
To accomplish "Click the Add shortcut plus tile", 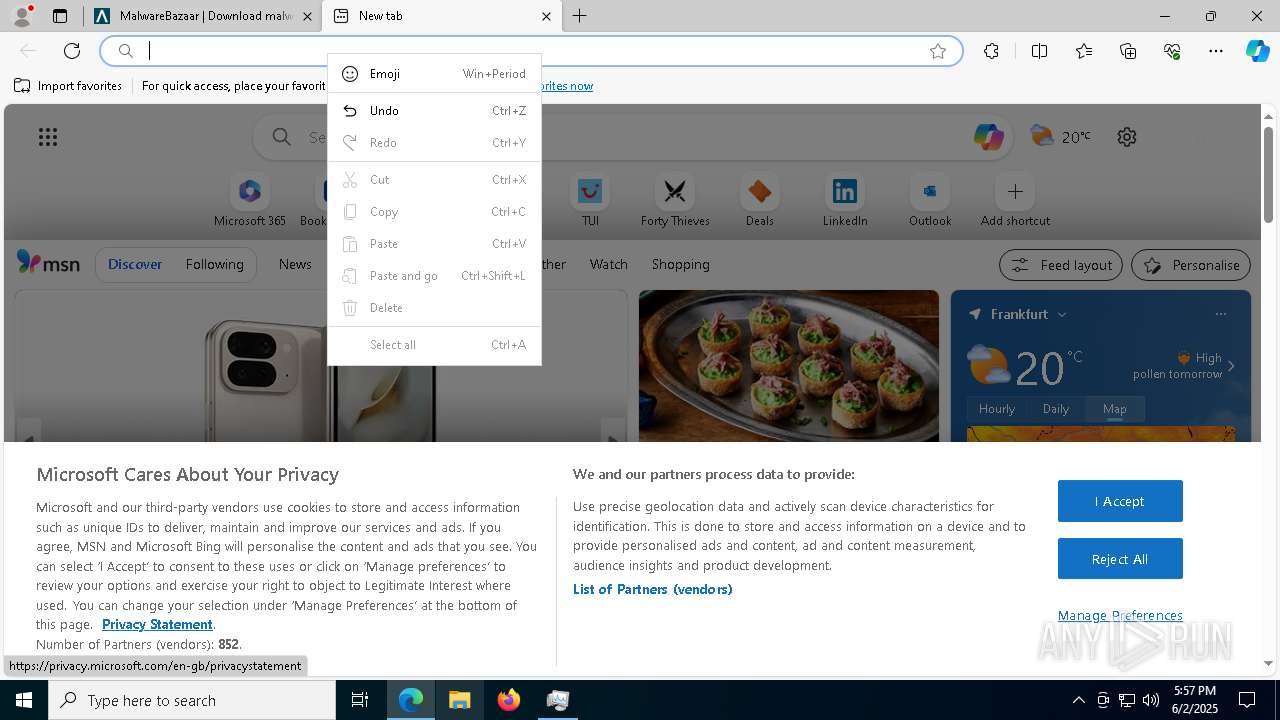I will pyautogui.click(x=1015, y=201).
